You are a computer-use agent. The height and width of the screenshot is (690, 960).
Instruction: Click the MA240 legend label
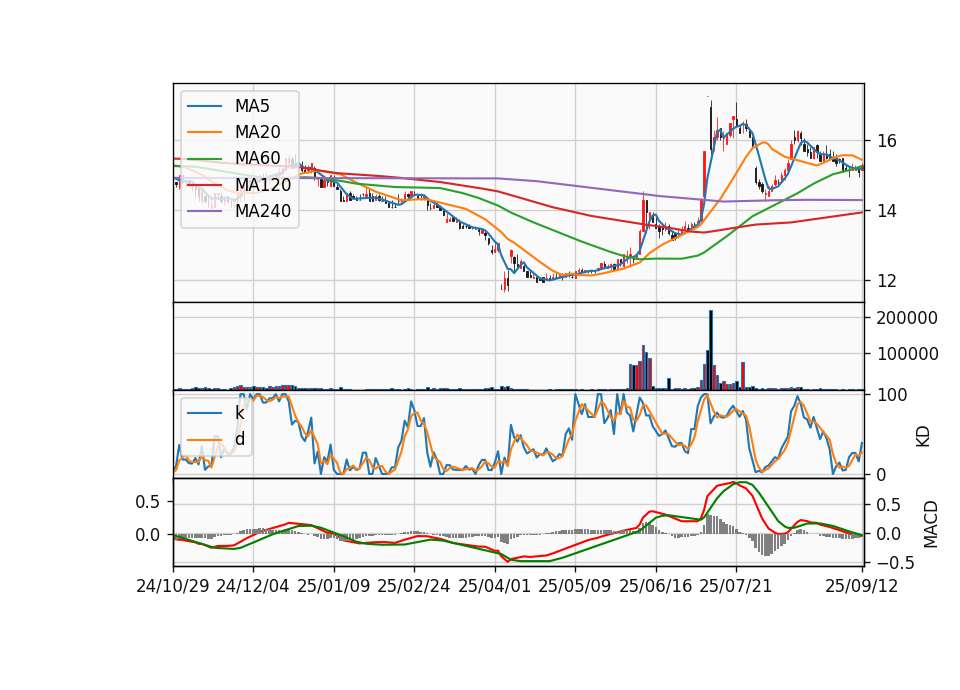(x=263, y=211)
